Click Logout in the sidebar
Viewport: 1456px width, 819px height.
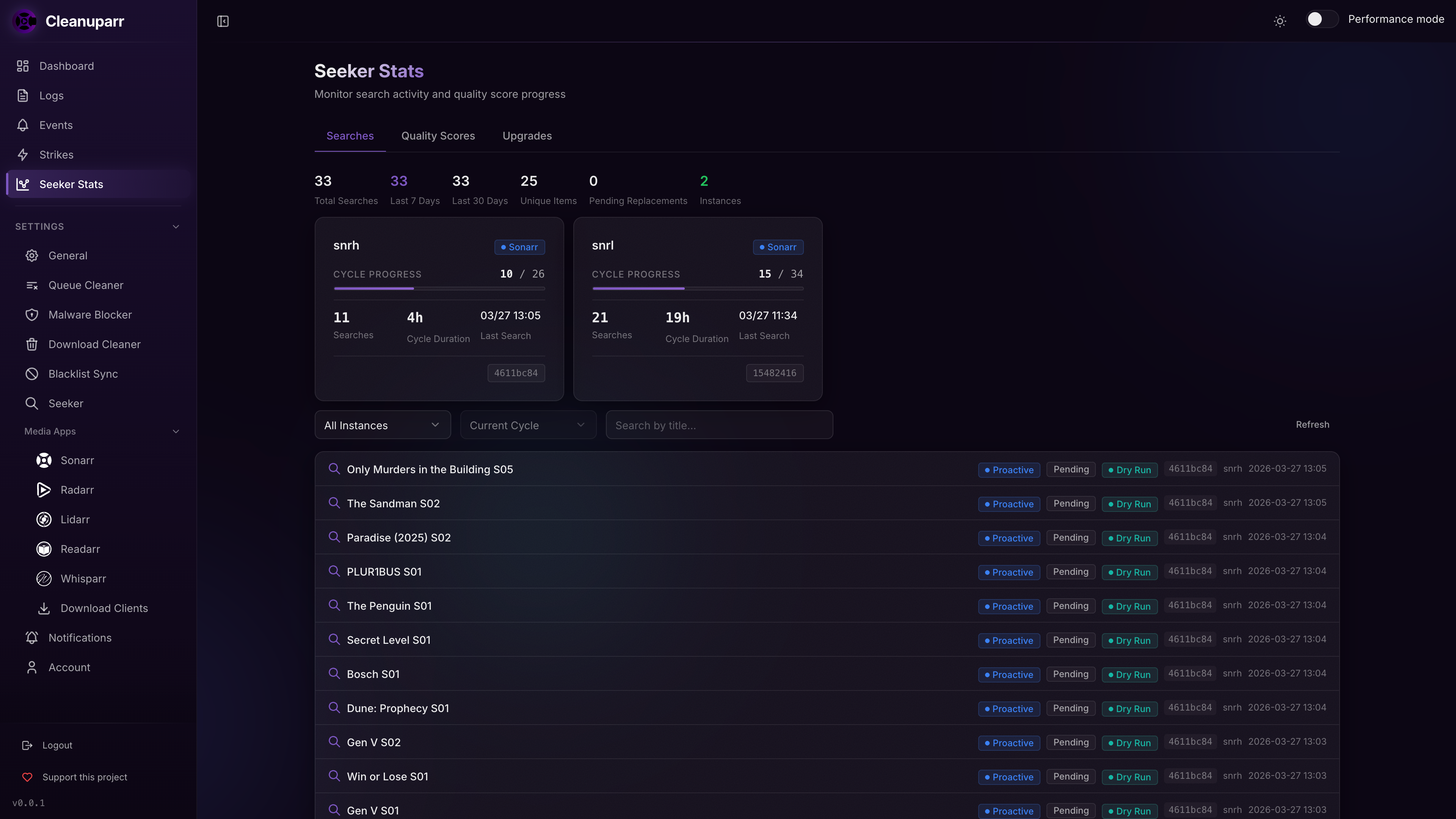pos(56,745)
